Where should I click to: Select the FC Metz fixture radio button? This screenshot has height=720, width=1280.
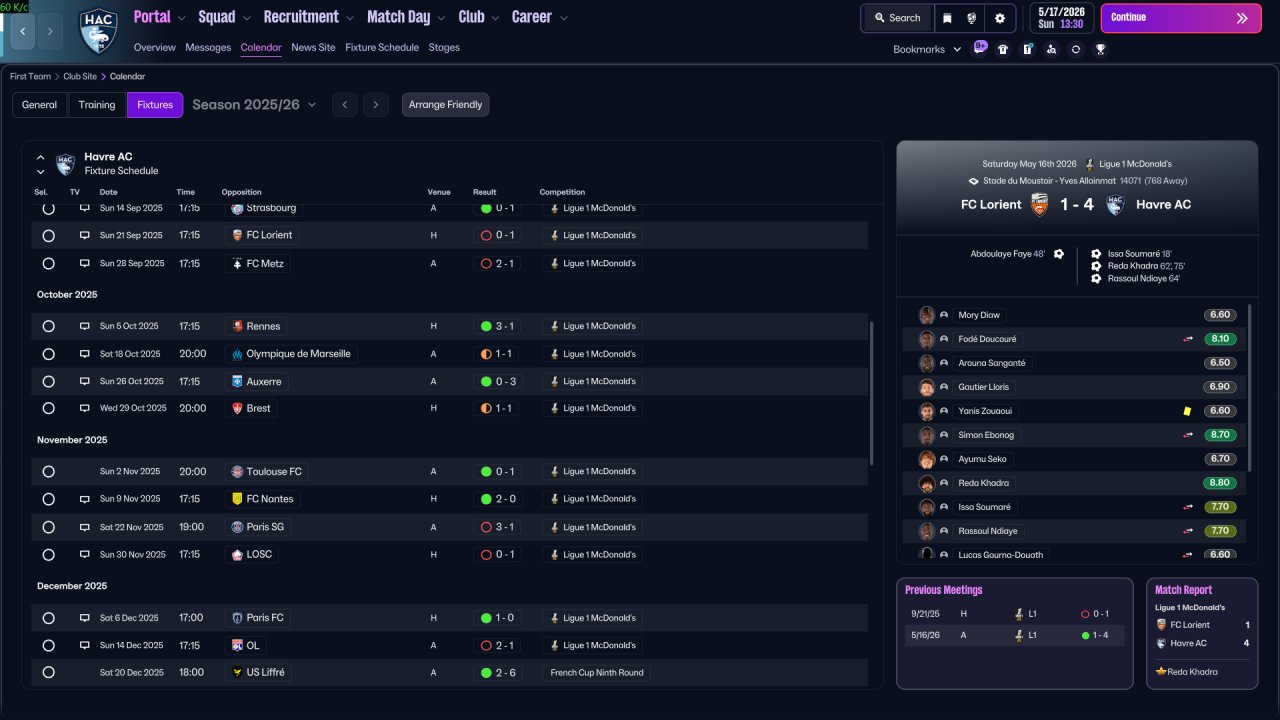tap(48, 264)
